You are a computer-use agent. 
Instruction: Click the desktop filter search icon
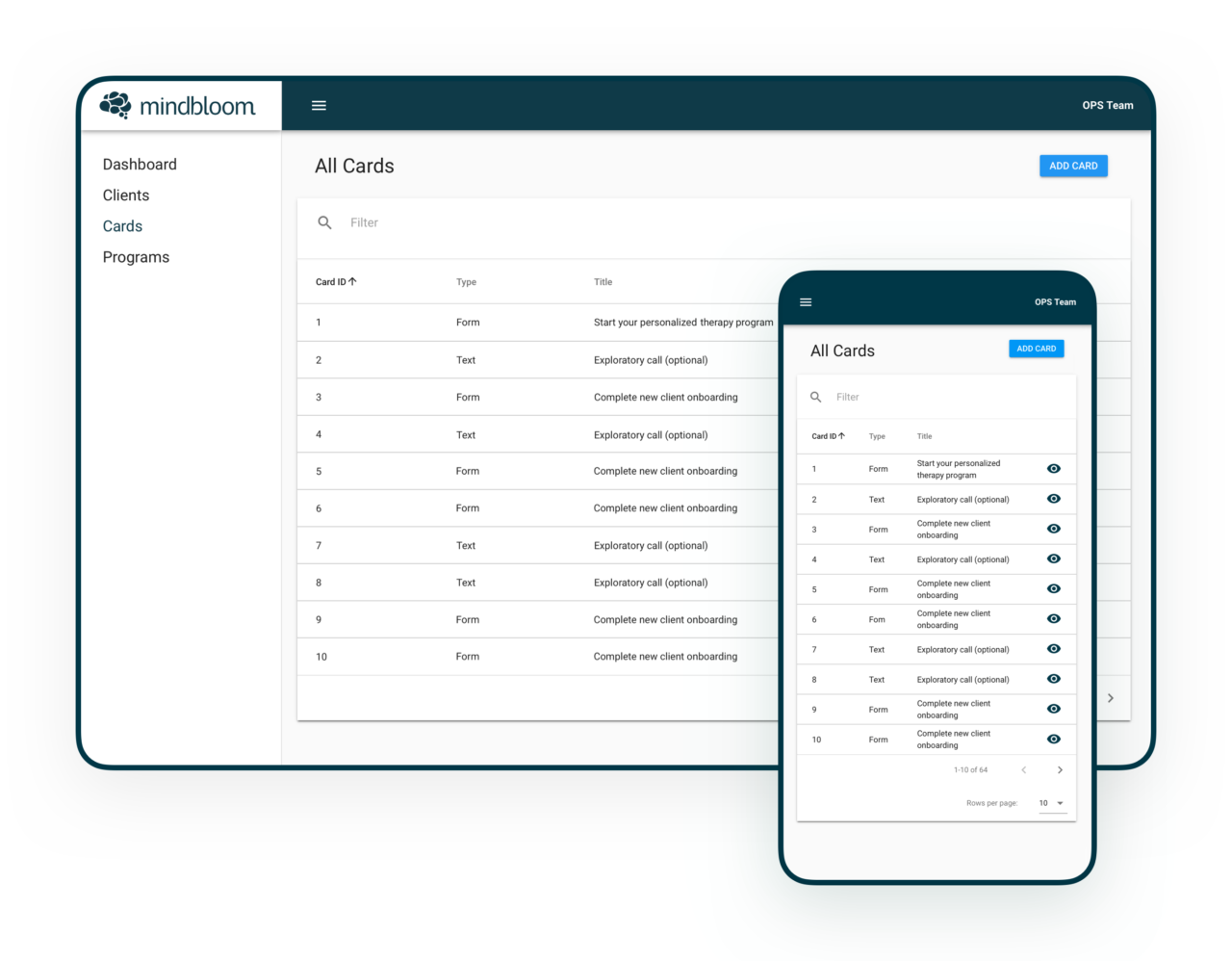tap(325, 222)
